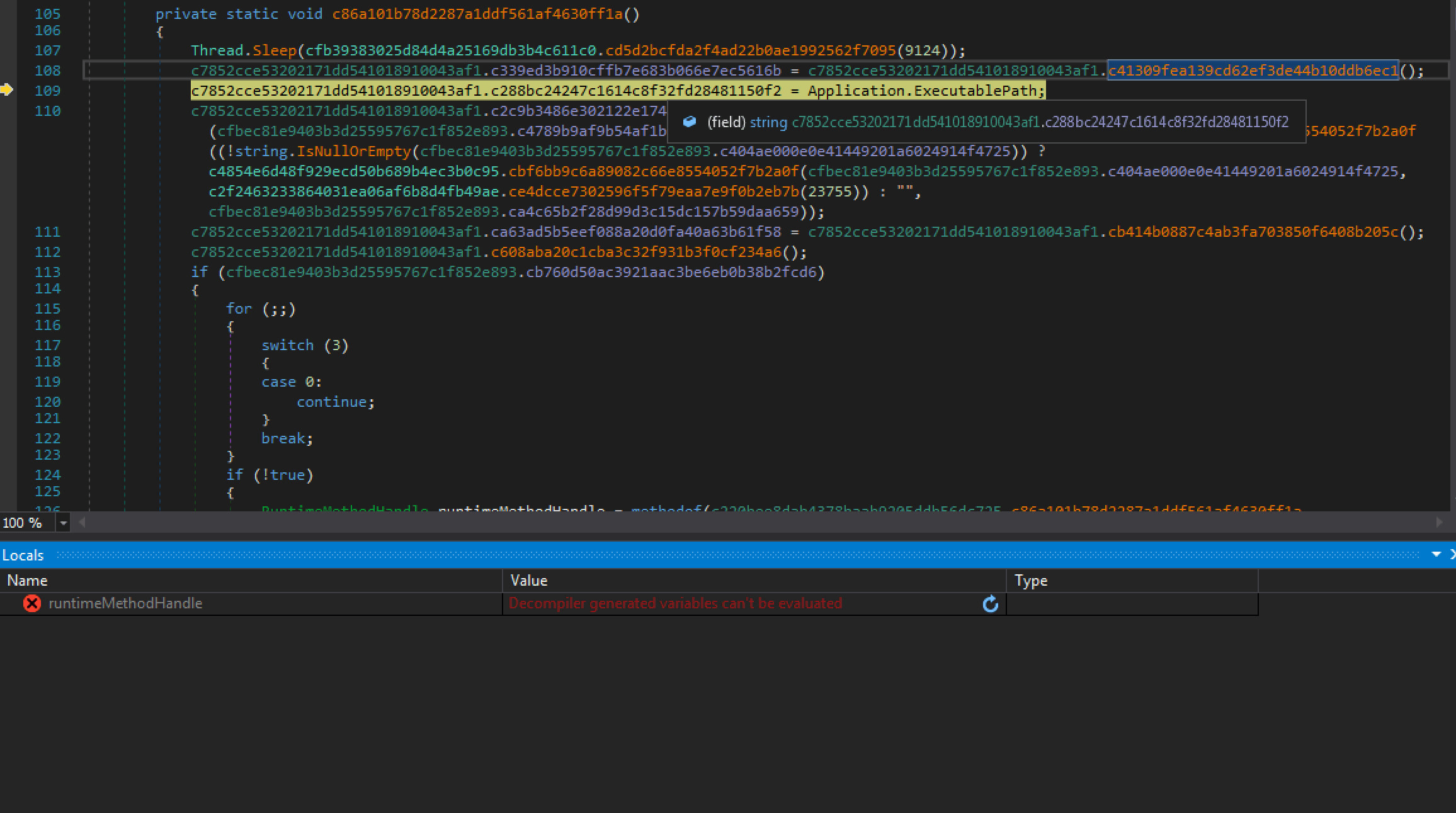This screenshot has height=813, width=1456.
Task: Click the Thread.Sleep call on line 107
Action: click(244, 50)
